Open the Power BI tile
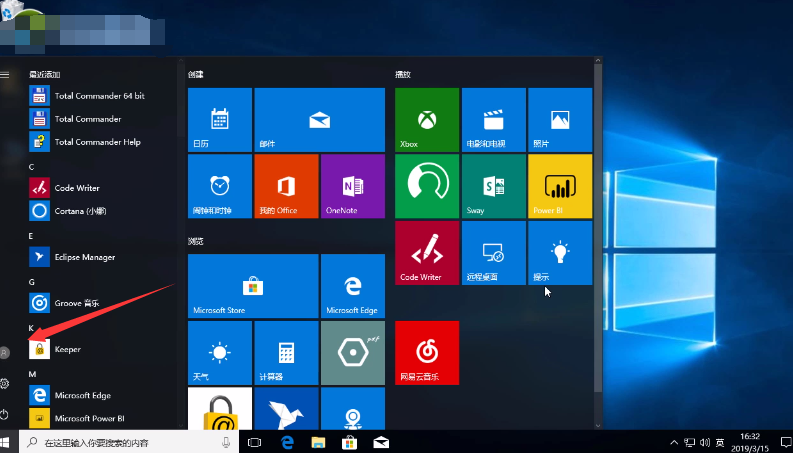This screenshot has height=453, width=793. 560,186
